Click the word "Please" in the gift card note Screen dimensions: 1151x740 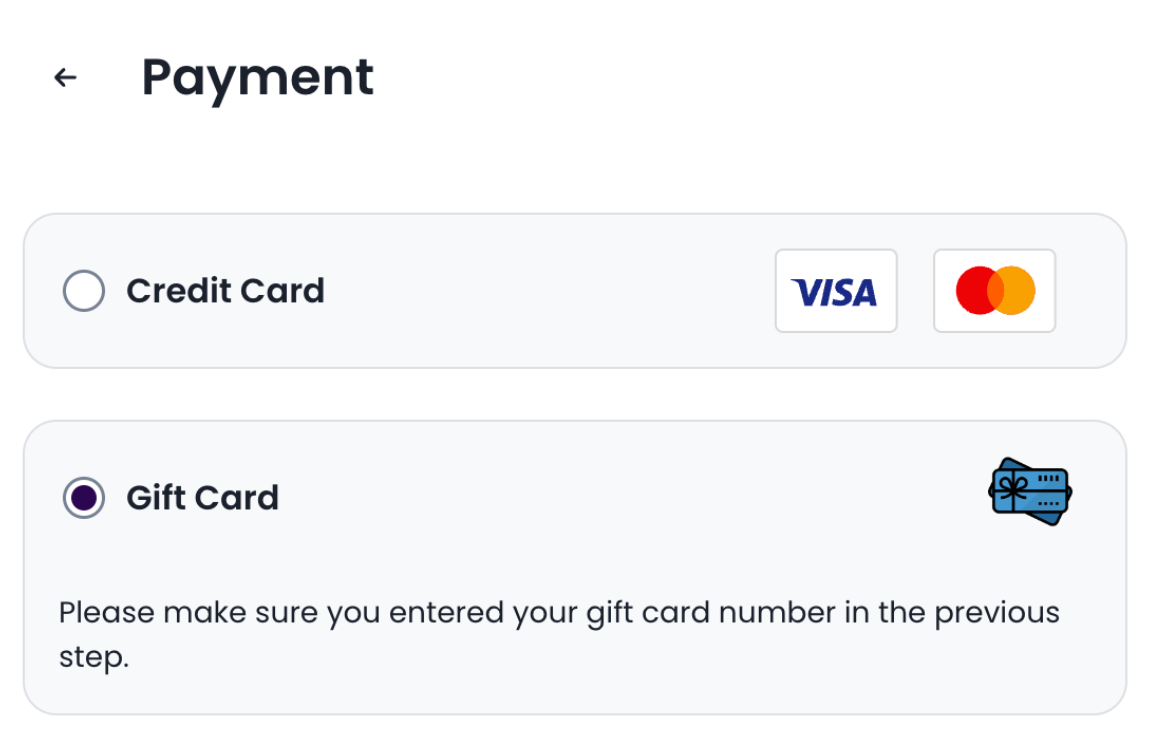[x=107, y=612]
